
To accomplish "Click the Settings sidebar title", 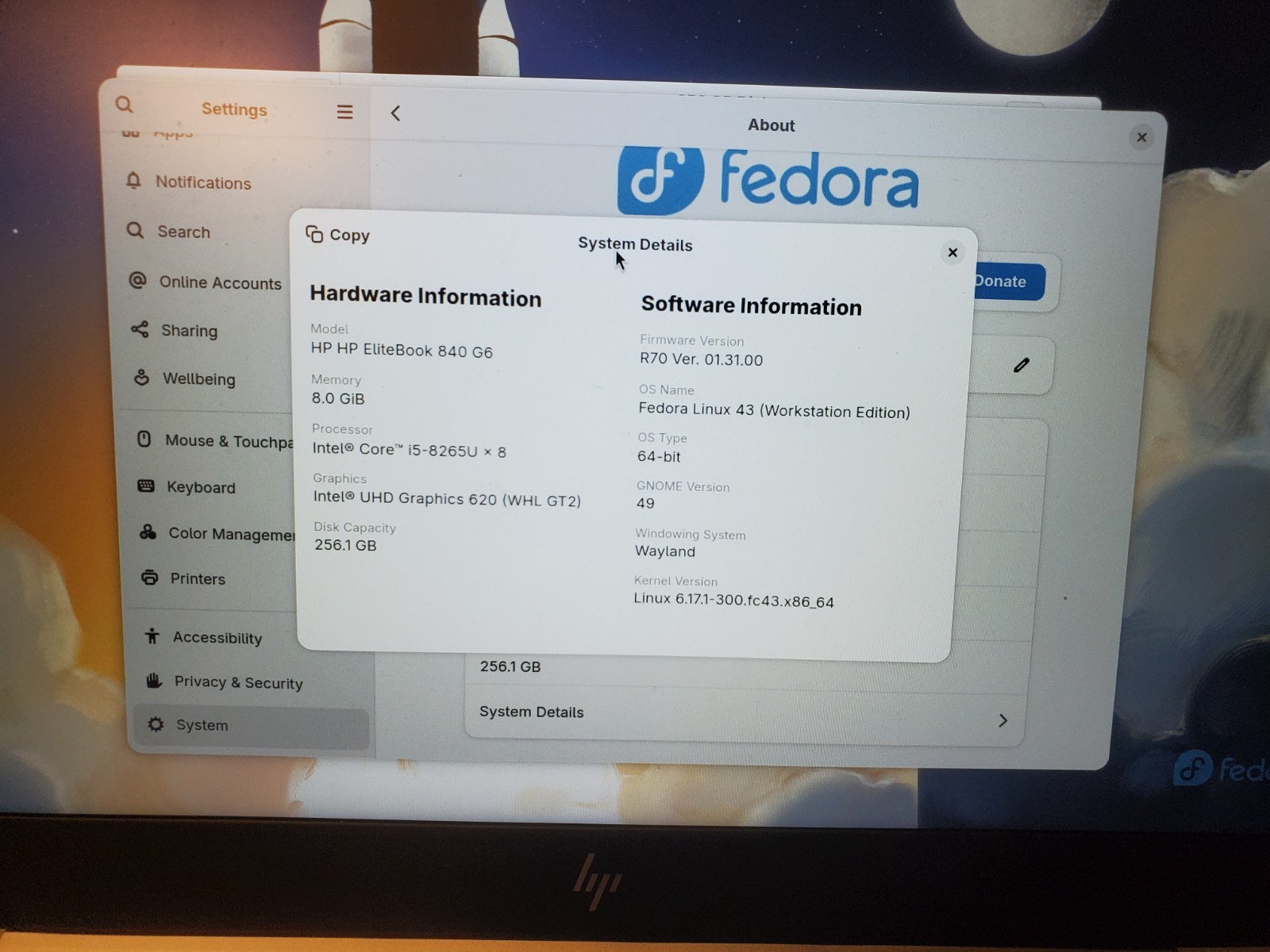I will [234, 109].
